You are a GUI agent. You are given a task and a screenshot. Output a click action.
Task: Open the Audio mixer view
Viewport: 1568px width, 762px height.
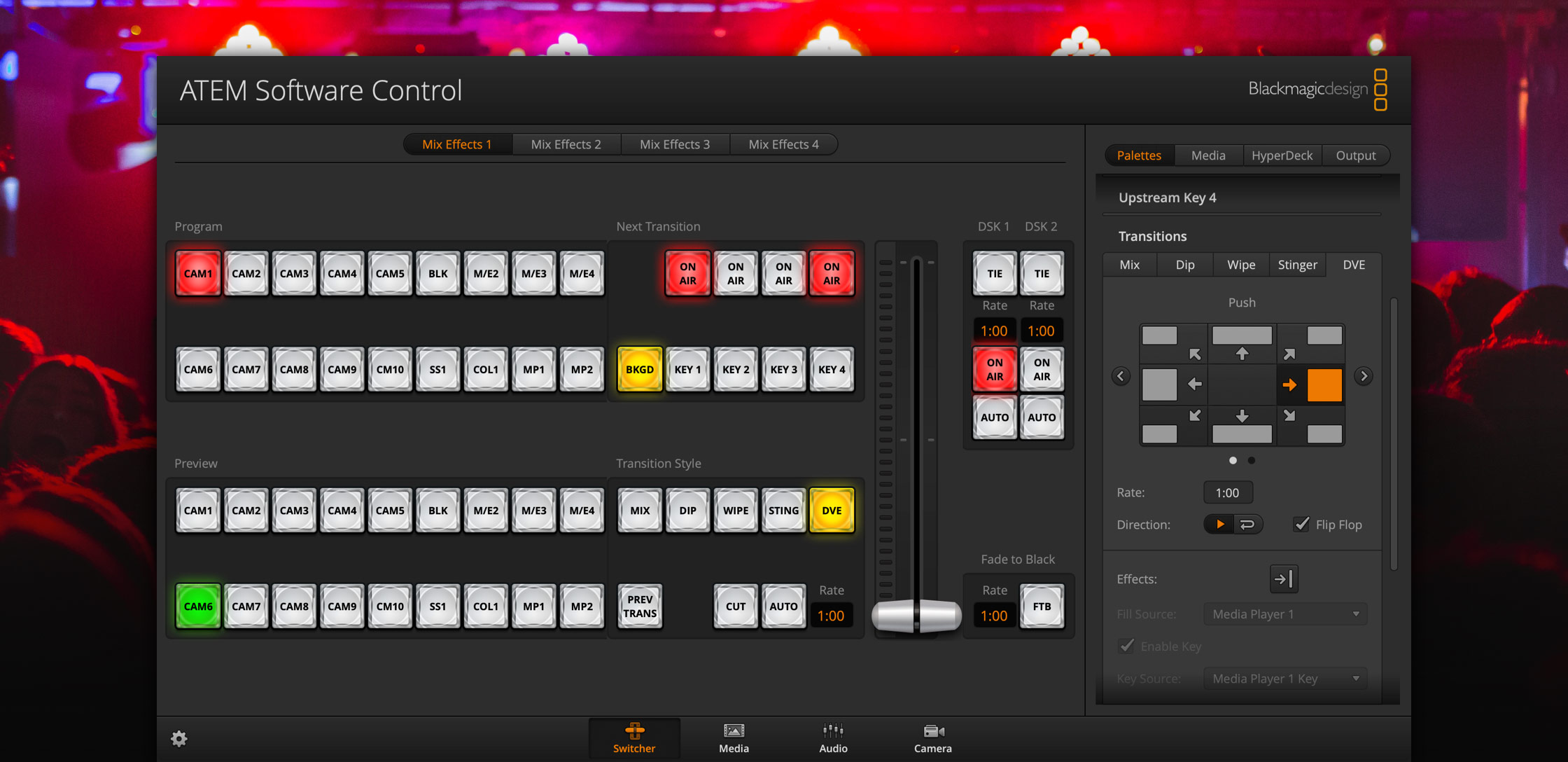(x=833, y=739)
